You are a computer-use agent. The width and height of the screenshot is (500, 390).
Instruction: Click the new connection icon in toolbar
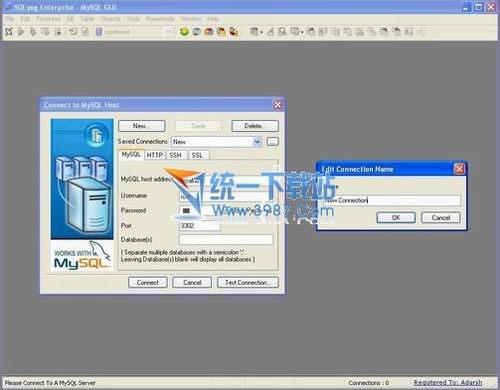(x=9, y=32)
